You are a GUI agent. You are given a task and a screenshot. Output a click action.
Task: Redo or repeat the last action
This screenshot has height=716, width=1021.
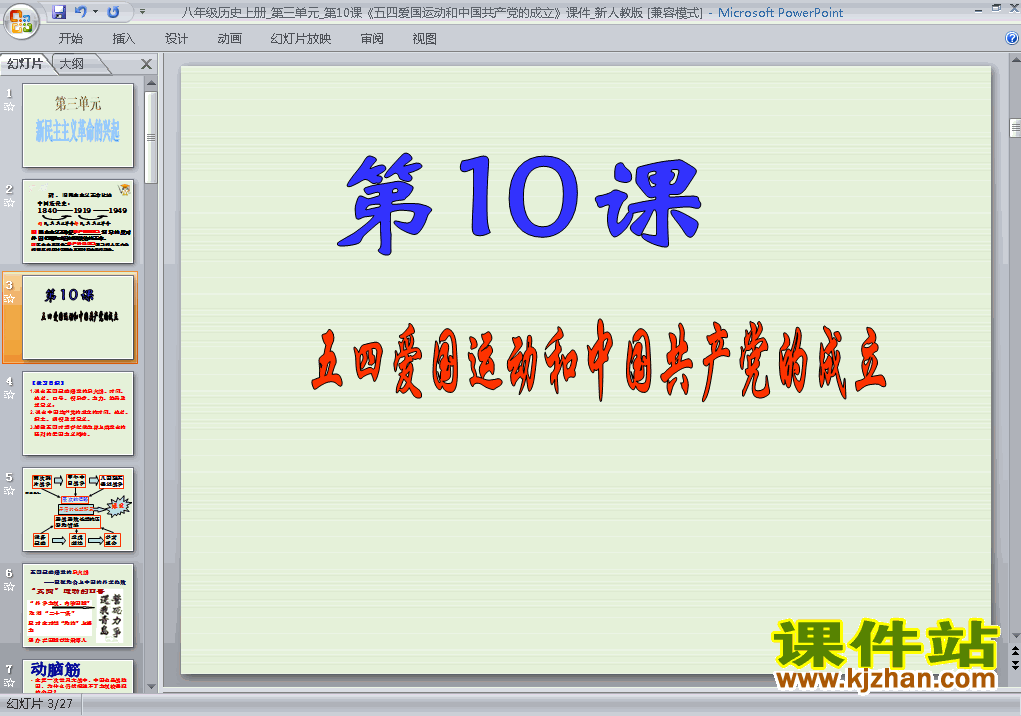pos(113,12)
